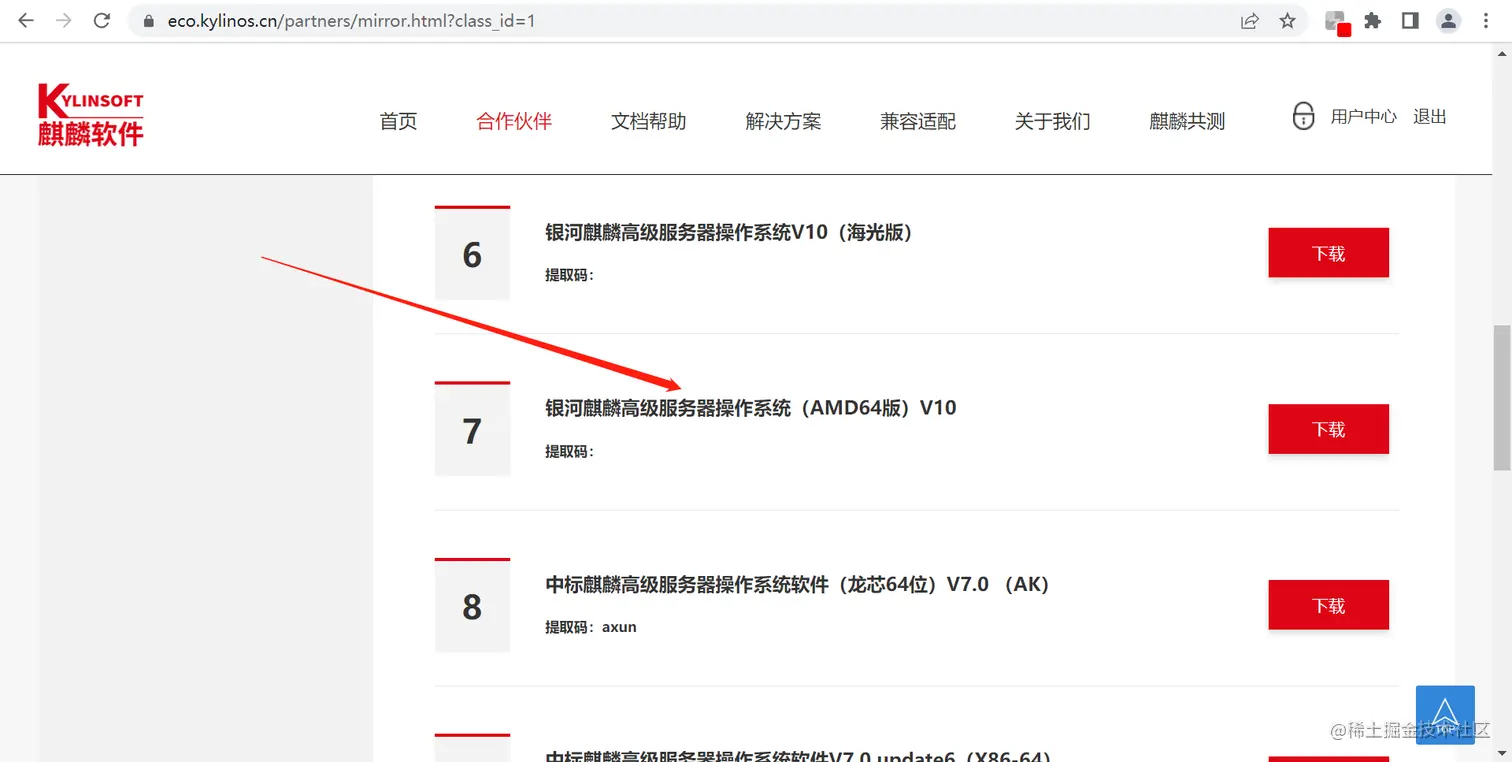Open the Chrome three-dot menu
This screenshot has width=1512, height=762.
click(1487, 21)
